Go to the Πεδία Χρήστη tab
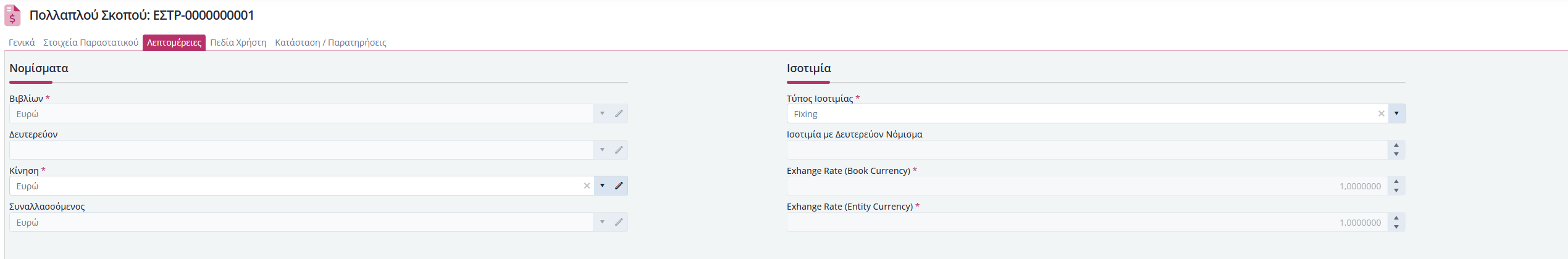 (238, 43)
